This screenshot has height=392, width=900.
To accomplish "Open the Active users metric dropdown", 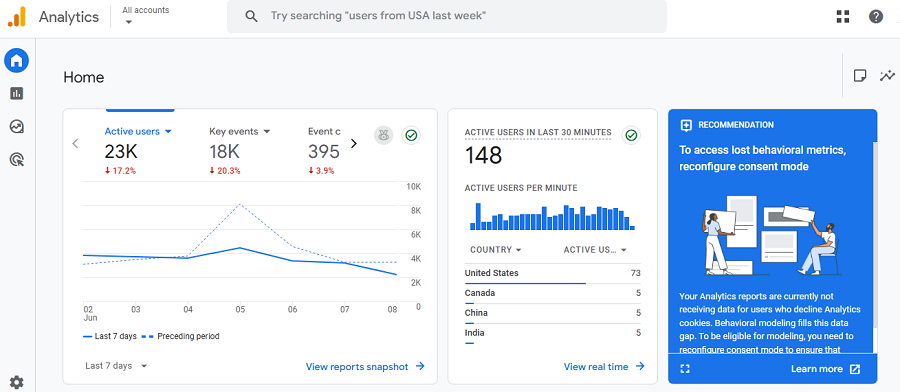I will pos(138,131).
